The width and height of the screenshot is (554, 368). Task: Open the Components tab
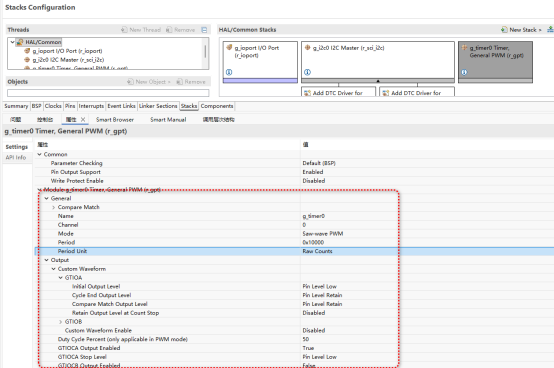pos(217,106)
